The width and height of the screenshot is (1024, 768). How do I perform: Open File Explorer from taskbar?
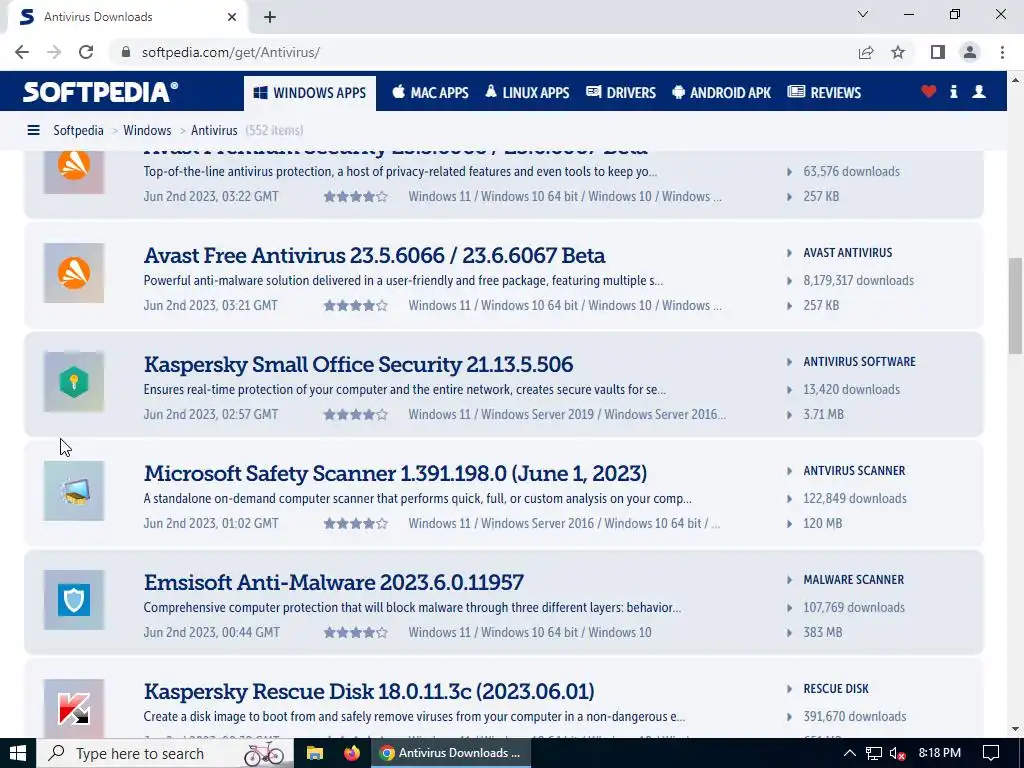(x=315, y=753)
